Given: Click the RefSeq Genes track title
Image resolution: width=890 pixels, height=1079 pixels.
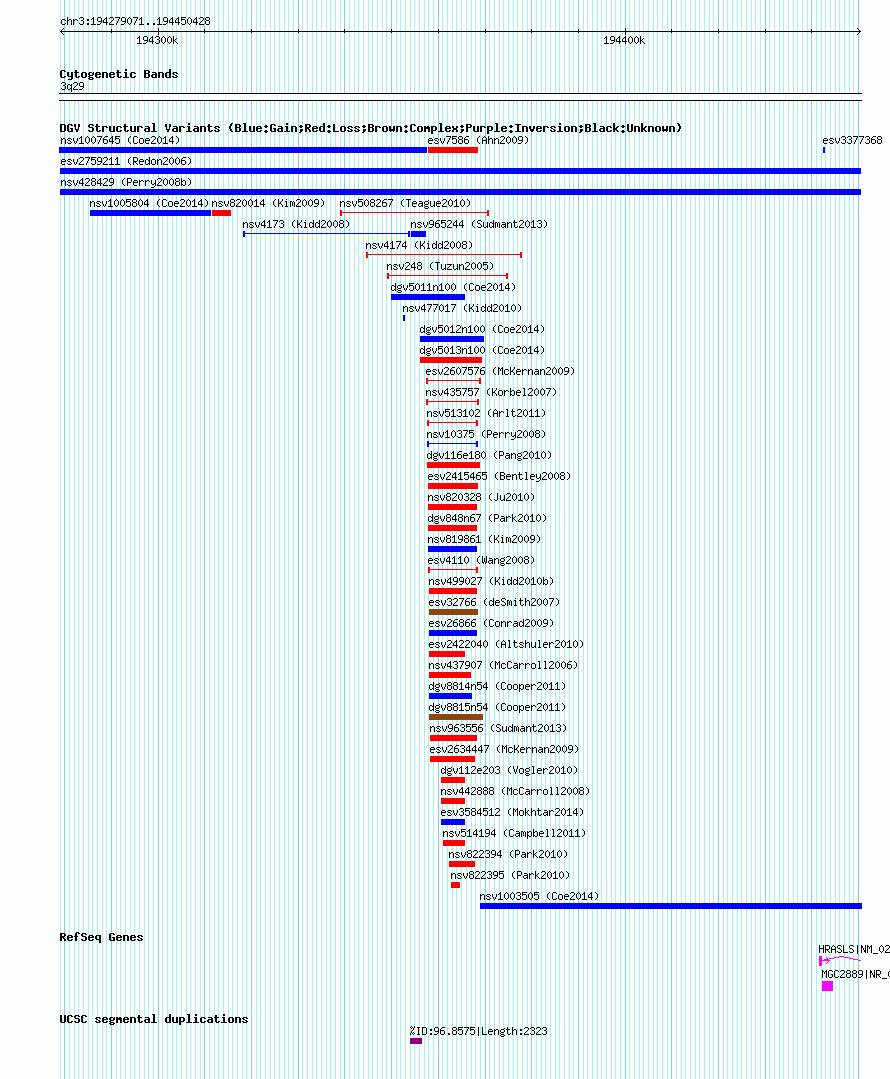Looking at the screenshot, I should 101,937.
